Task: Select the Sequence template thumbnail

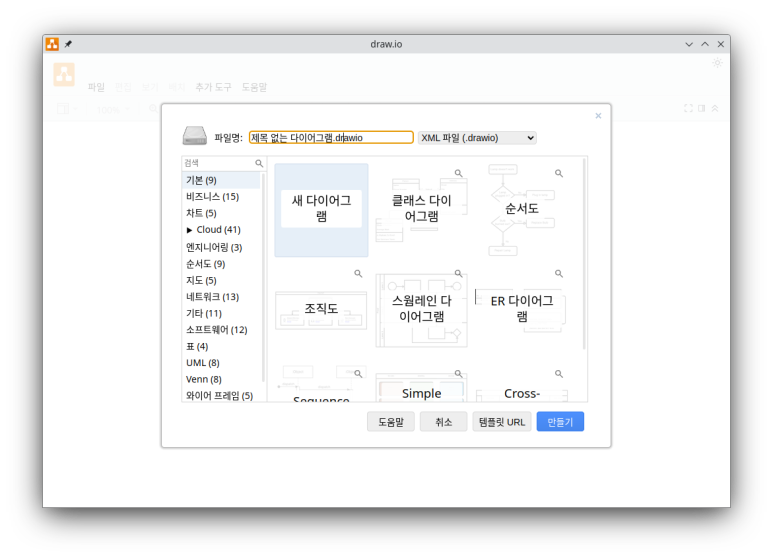Action: coord(321,384)
